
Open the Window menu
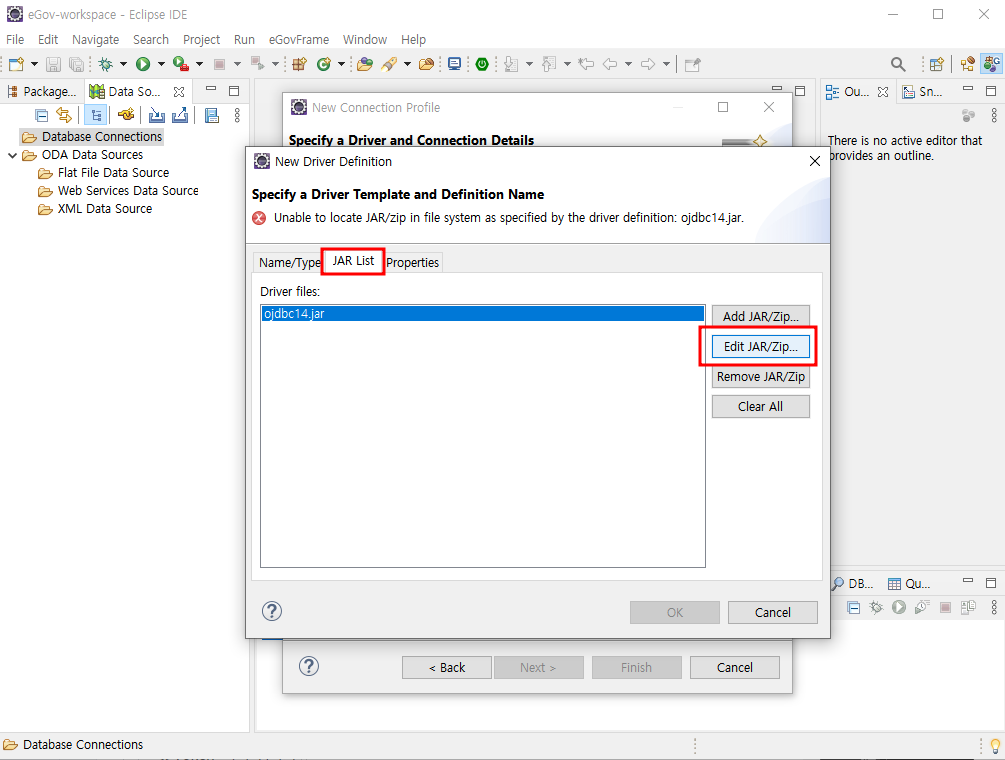coord(365,40)
